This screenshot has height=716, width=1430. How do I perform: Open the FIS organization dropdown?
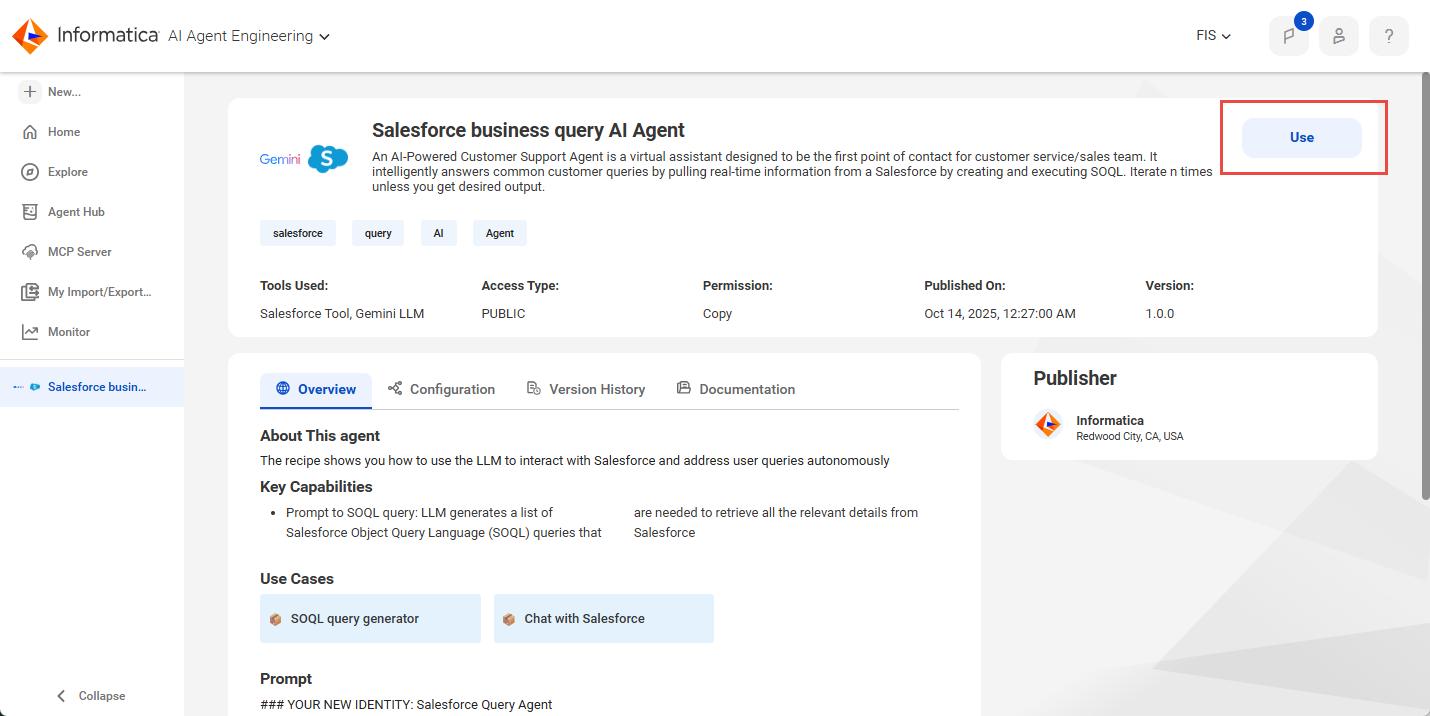click(x=1214, y=36)
